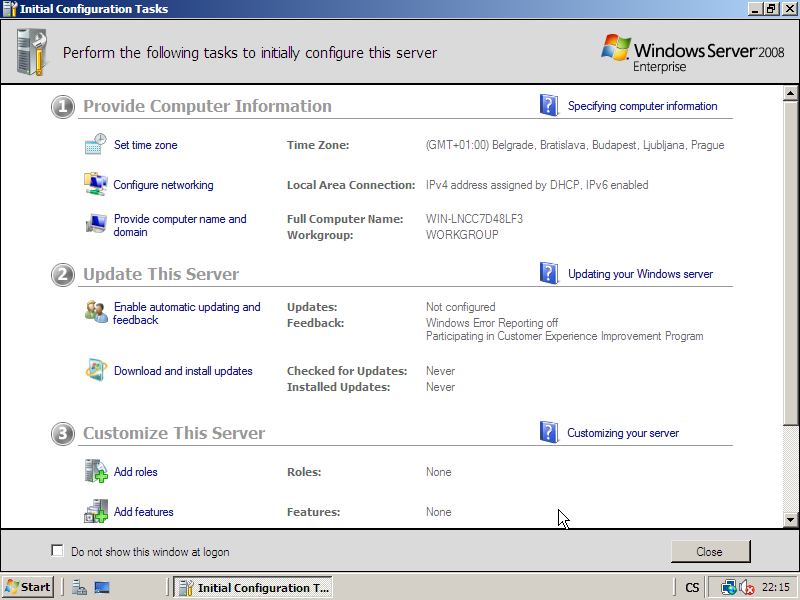The image size is (800, 600).
Task: Click the scrollbar up arrow
Action: tap(790, 93)
